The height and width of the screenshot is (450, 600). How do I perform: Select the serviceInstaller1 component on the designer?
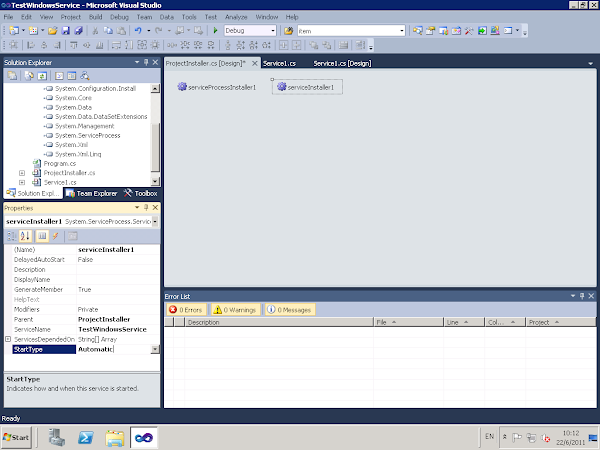[x=307, y=87]
